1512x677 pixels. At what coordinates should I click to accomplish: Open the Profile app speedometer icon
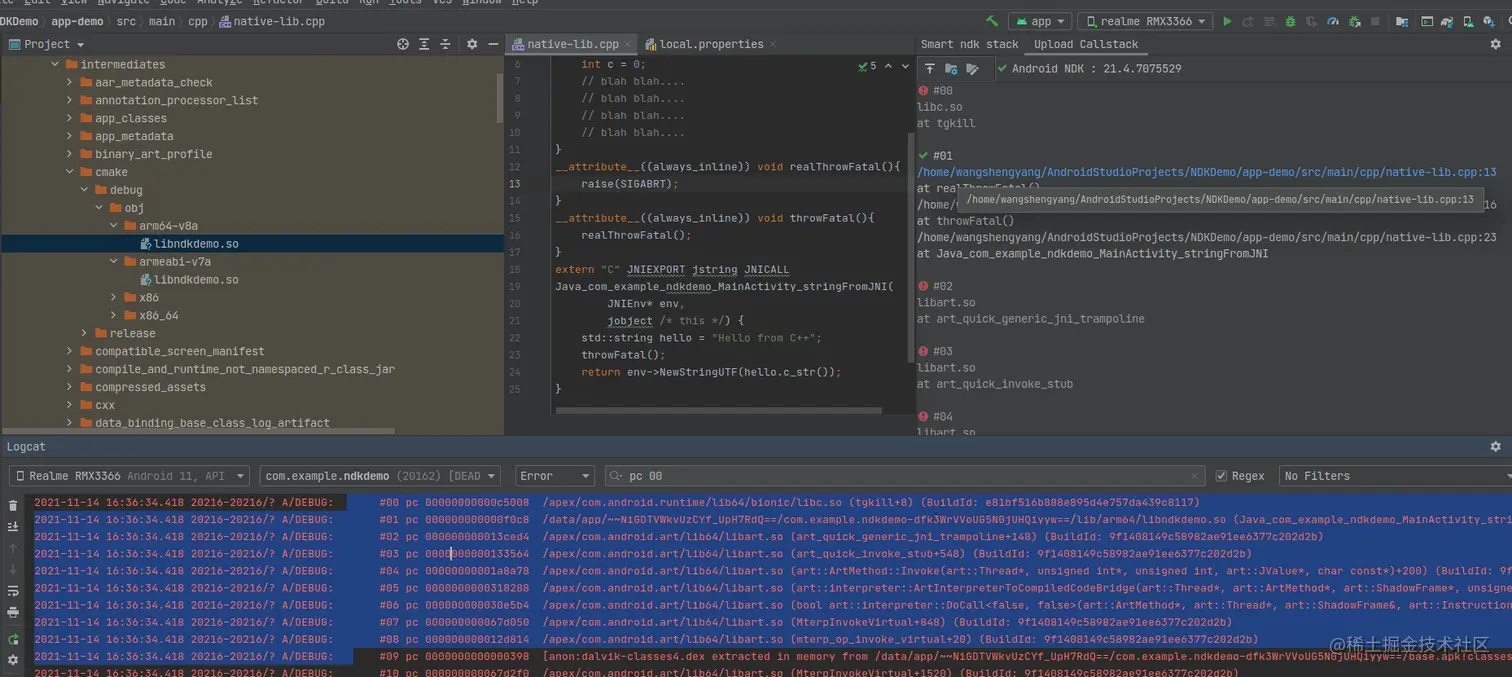1332,21
